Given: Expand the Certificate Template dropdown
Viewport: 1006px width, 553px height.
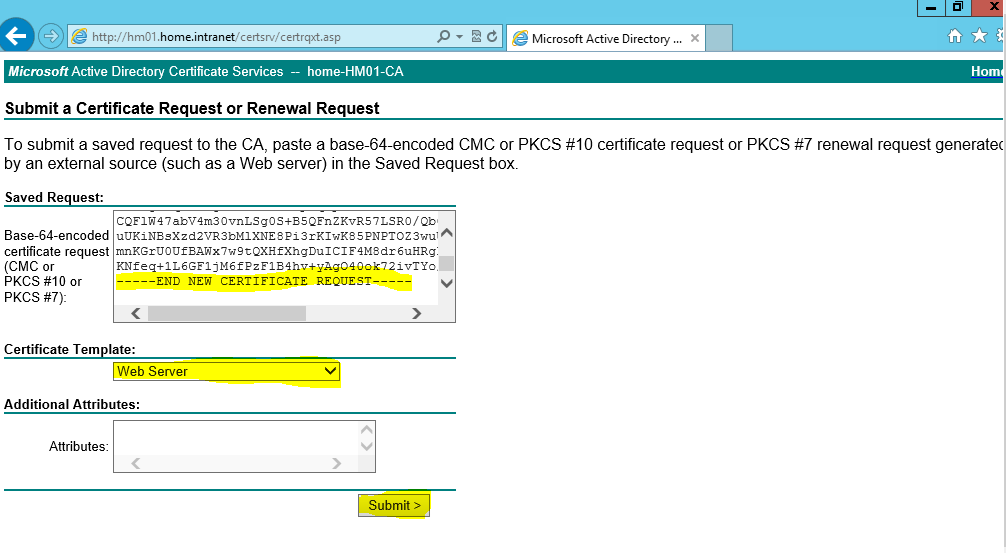Looking at the screenshot, I should pyautogui.click(x=331, y=372).
